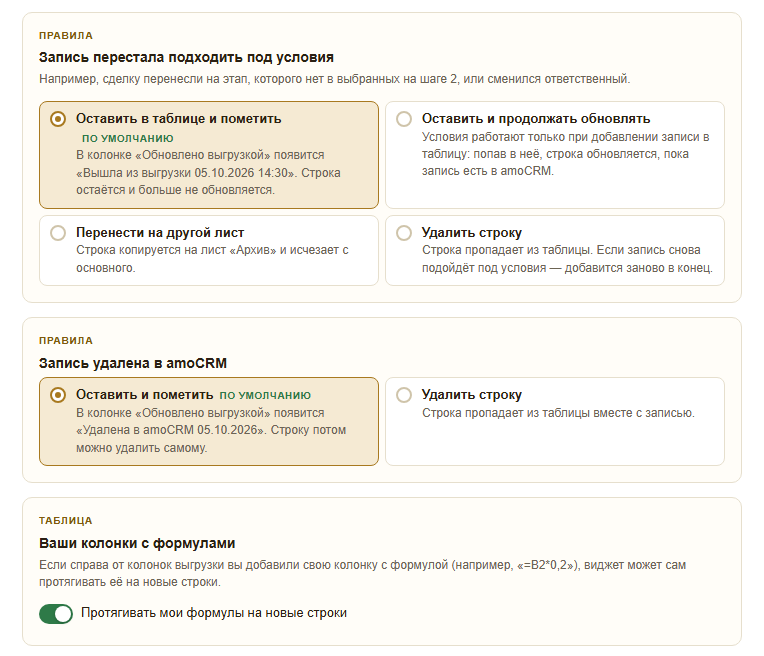Click description mentioning 'Вышла из выгрузки 05.10.2026 14:30'

pos(208,173)
